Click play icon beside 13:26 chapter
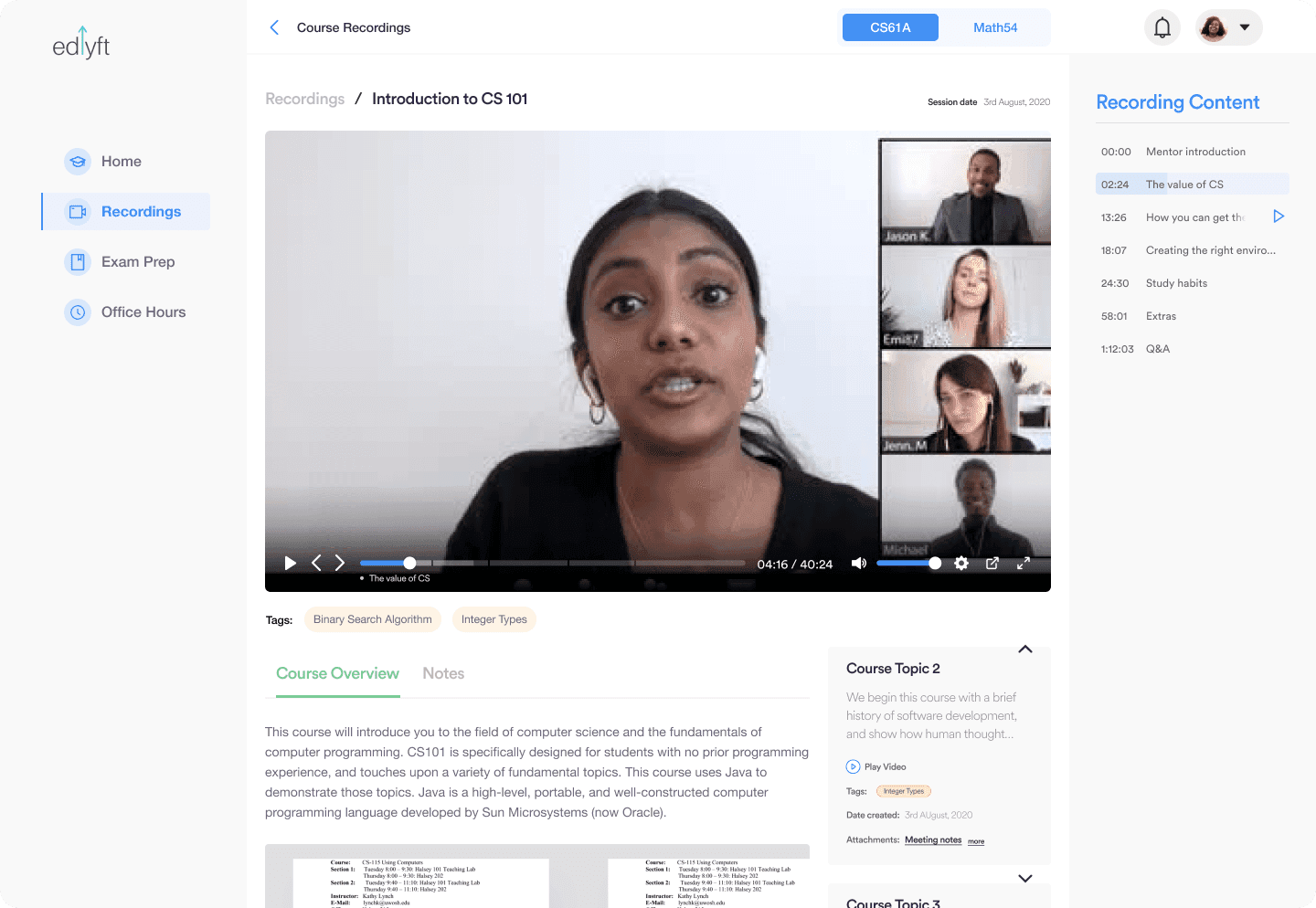 pyautogui.click(x=1279, y=216)
